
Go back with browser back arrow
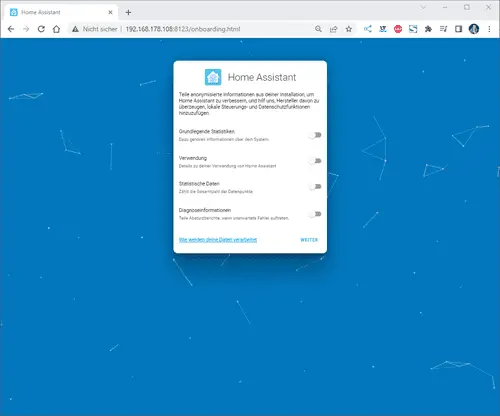(x=11, y=29)
